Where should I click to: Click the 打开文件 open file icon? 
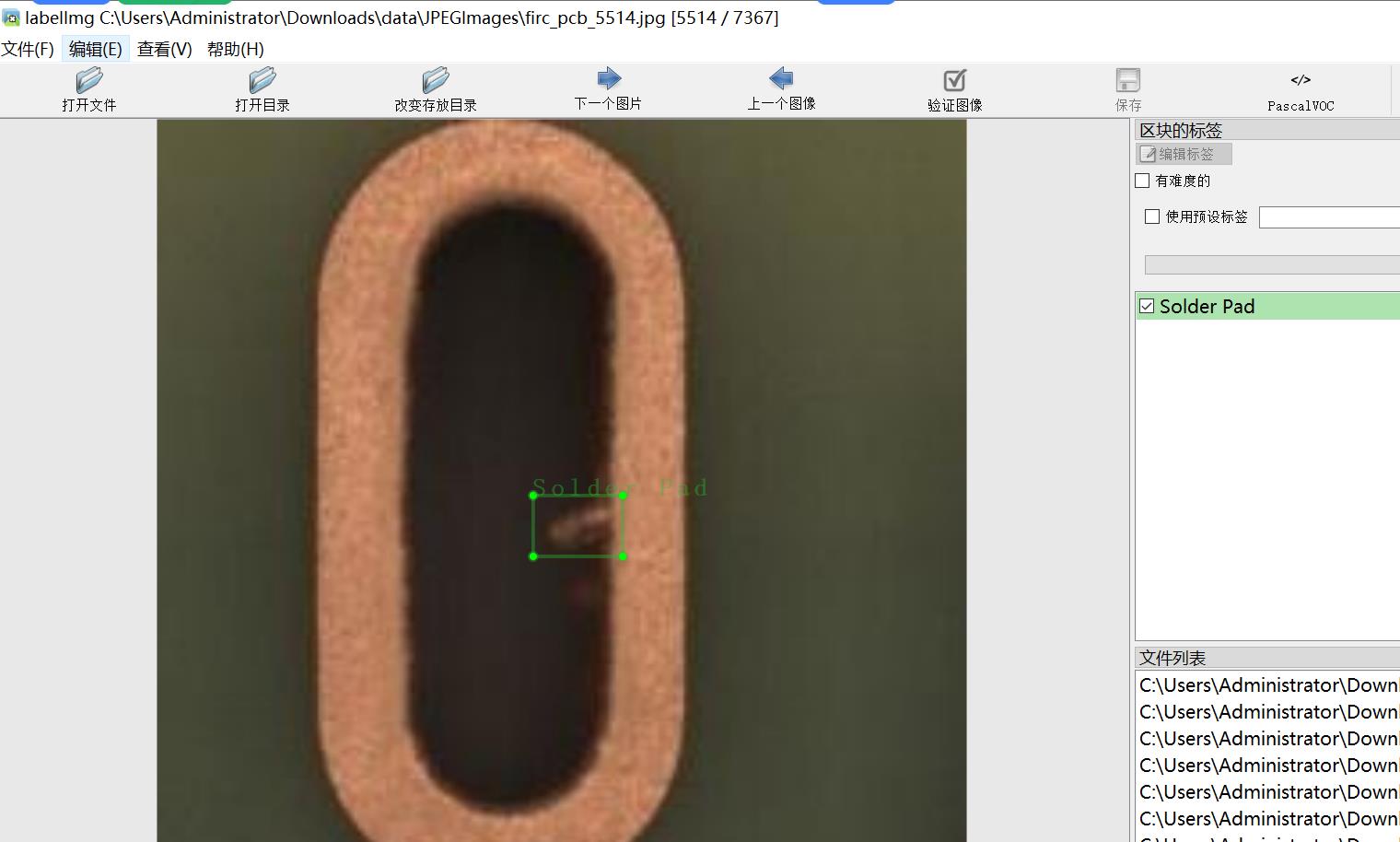[89, 80]
